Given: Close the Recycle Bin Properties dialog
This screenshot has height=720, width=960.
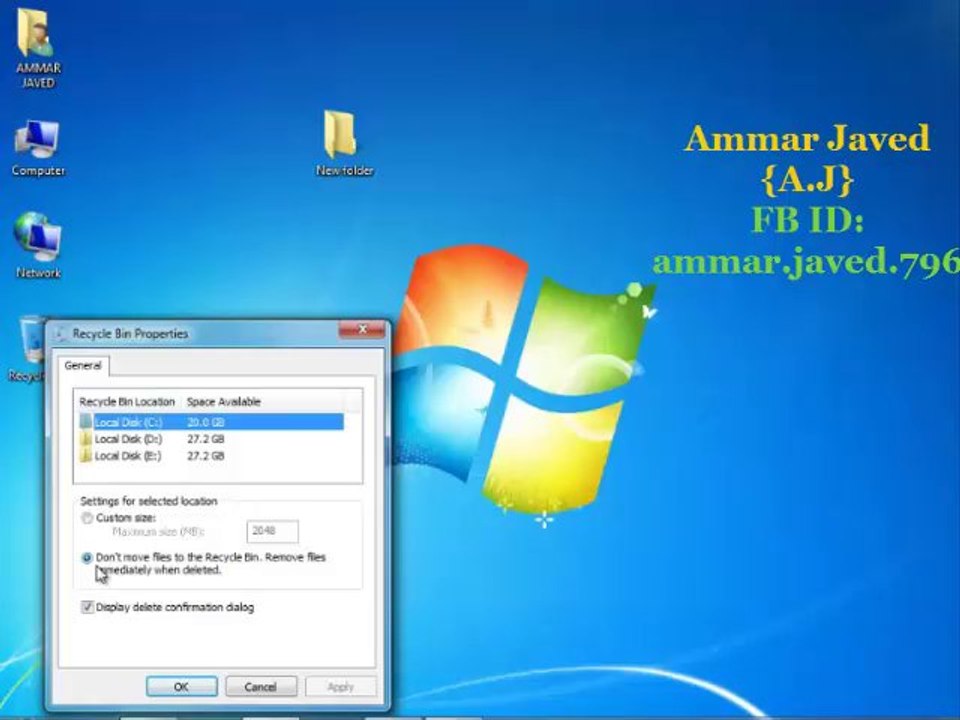Looking at the screenshot, I should tap(362, 329).
